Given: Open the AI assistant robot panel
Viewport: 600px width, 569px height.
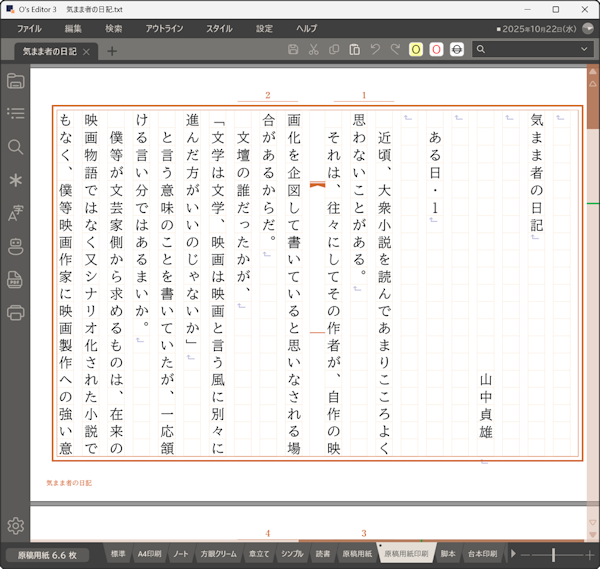Looking at the screenshot, I should click(x=15, y=246).
